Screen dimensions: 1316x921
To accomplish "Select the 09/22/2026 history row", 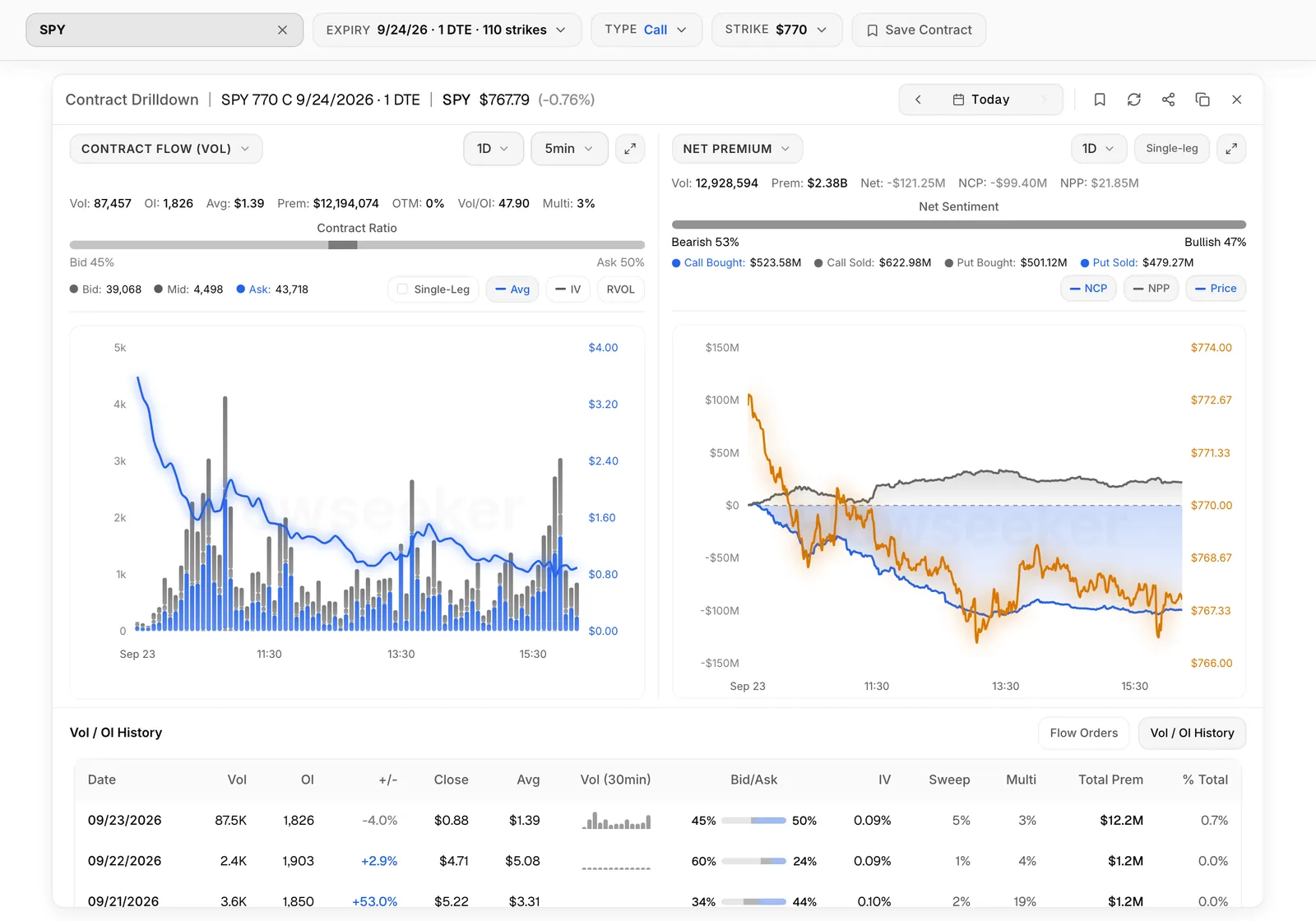I will (658, 861).
